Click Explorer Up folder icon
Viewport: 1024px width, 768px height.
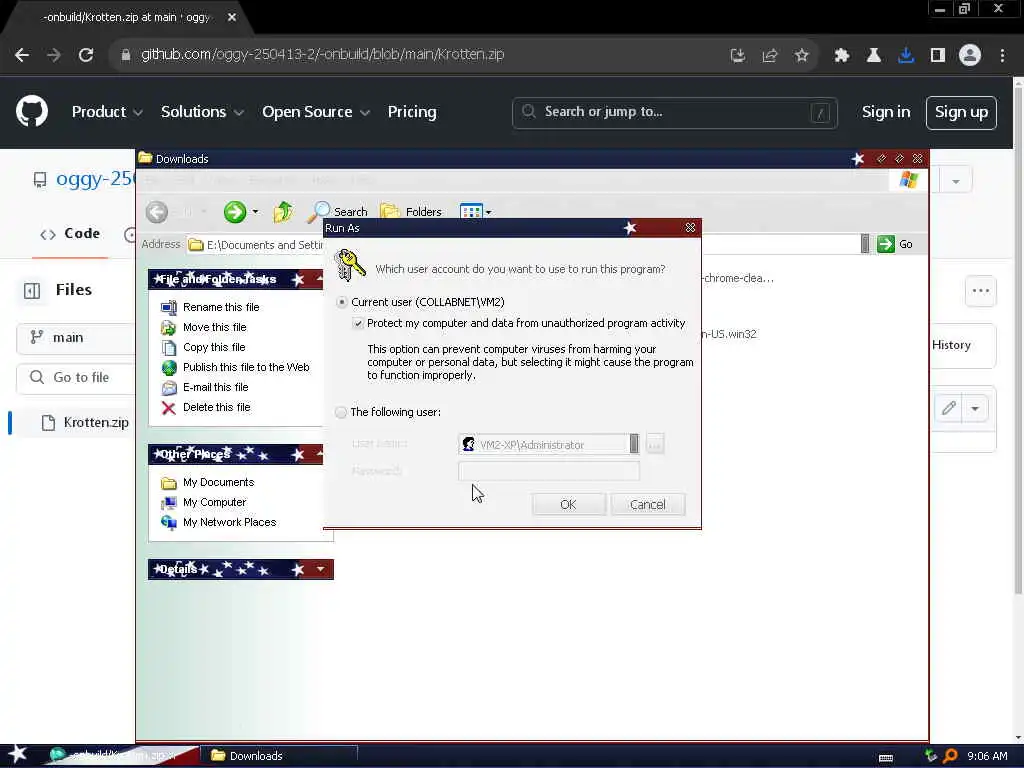[283, 212]
